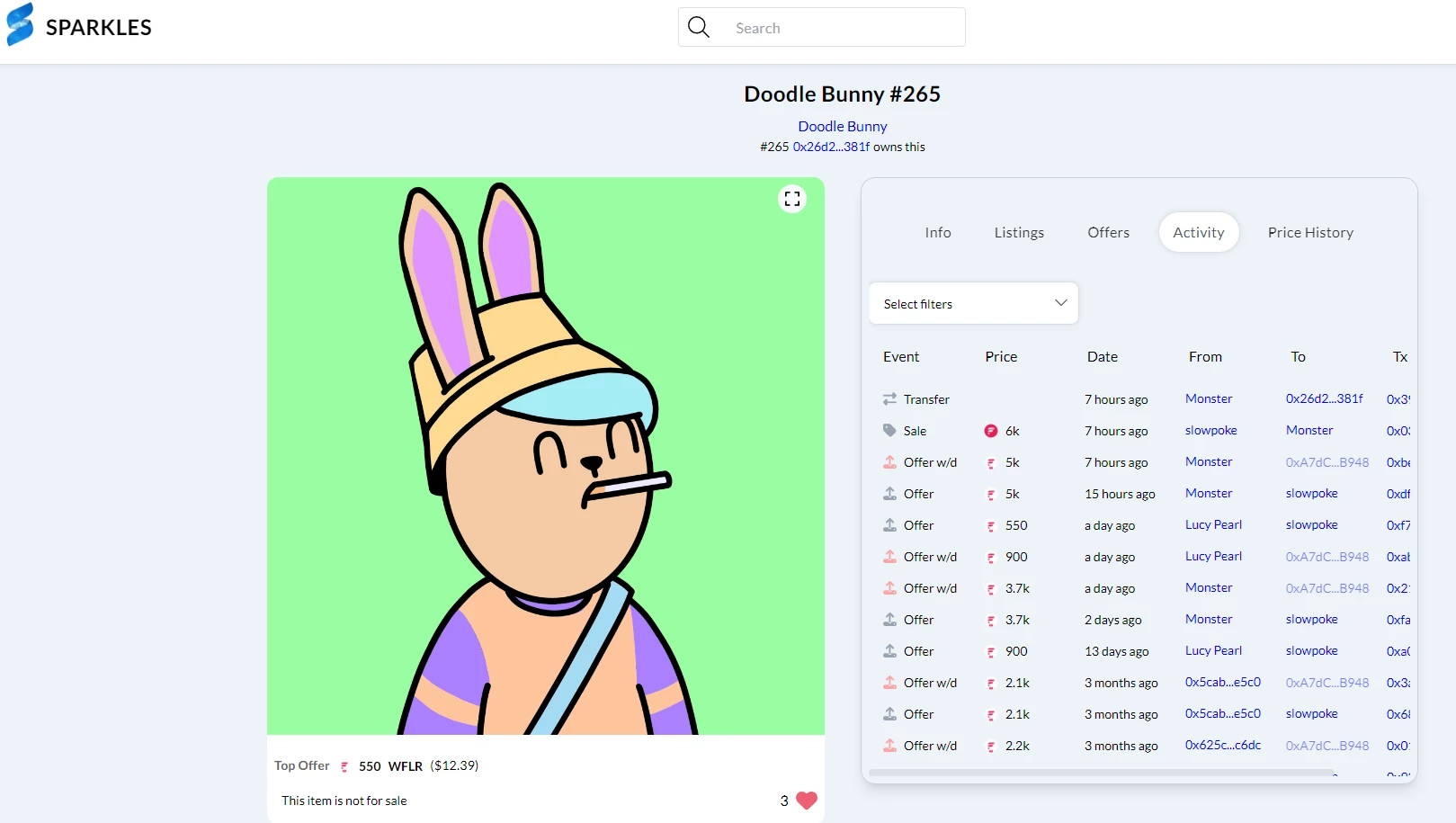Click the red currency icon beside 6k

click(x=991, y=431)
